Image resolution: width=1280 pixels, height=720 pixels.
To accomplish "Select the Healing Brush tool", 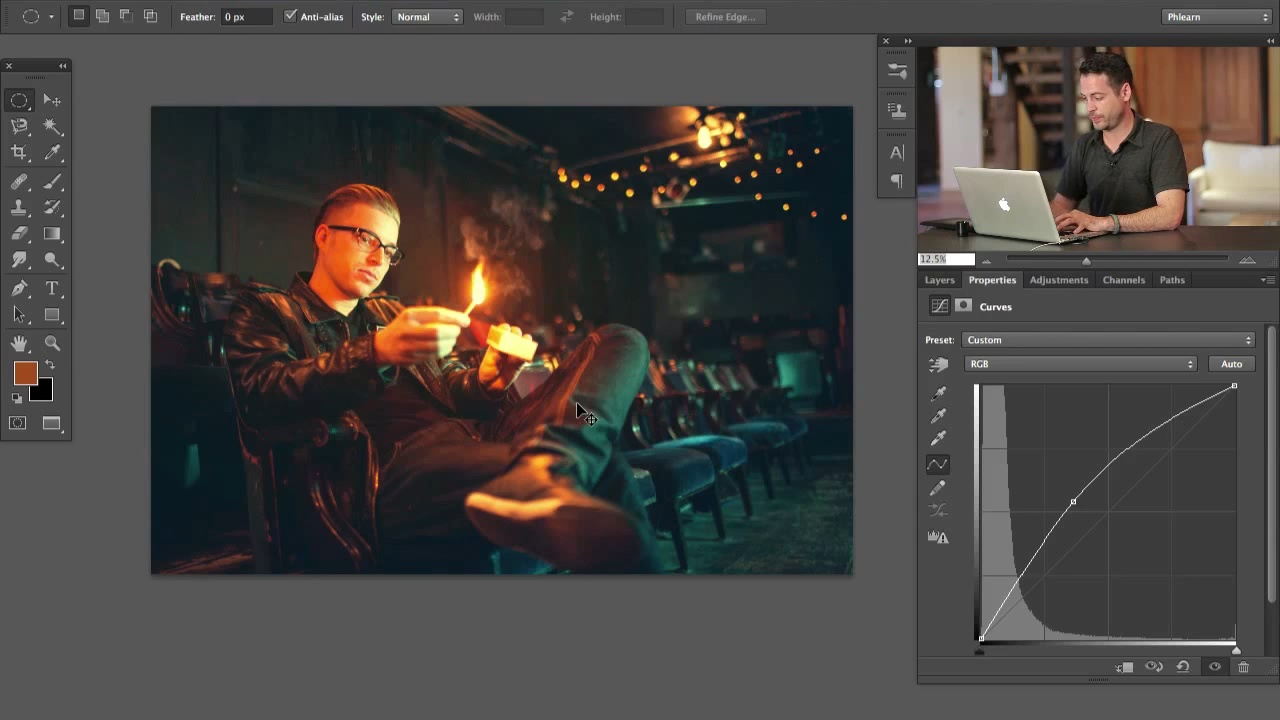I will coord(19,182).
